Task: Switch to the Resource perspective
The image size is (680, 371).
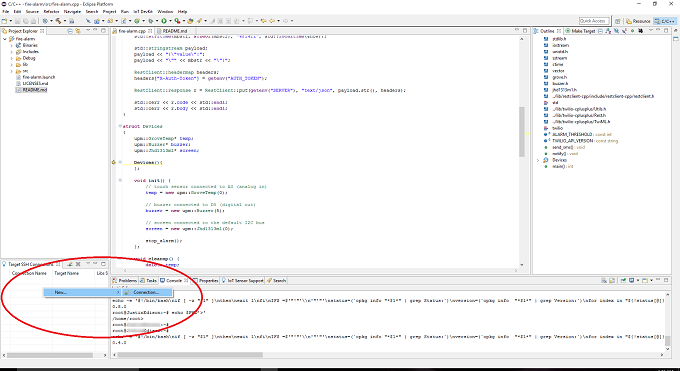Action: coord(638,21)
